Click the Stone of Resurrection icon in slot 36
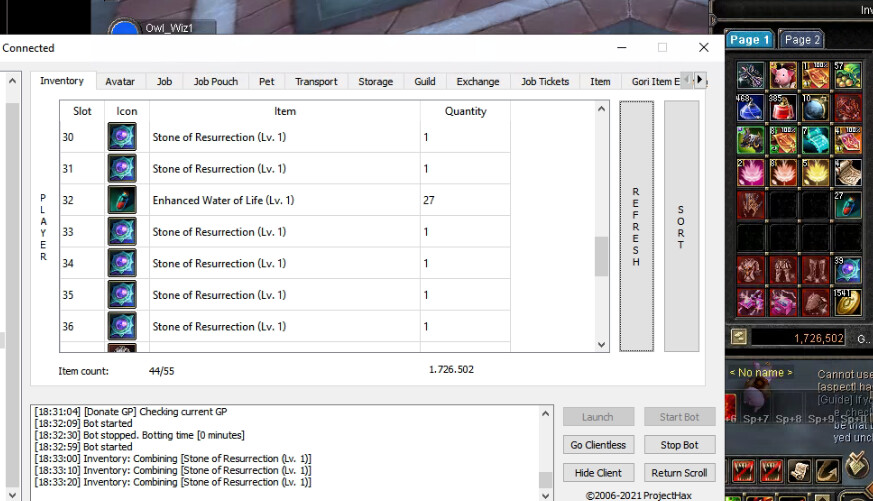This screenshot has width=873, height=501. pyautogui.click(x=122, y=327)
